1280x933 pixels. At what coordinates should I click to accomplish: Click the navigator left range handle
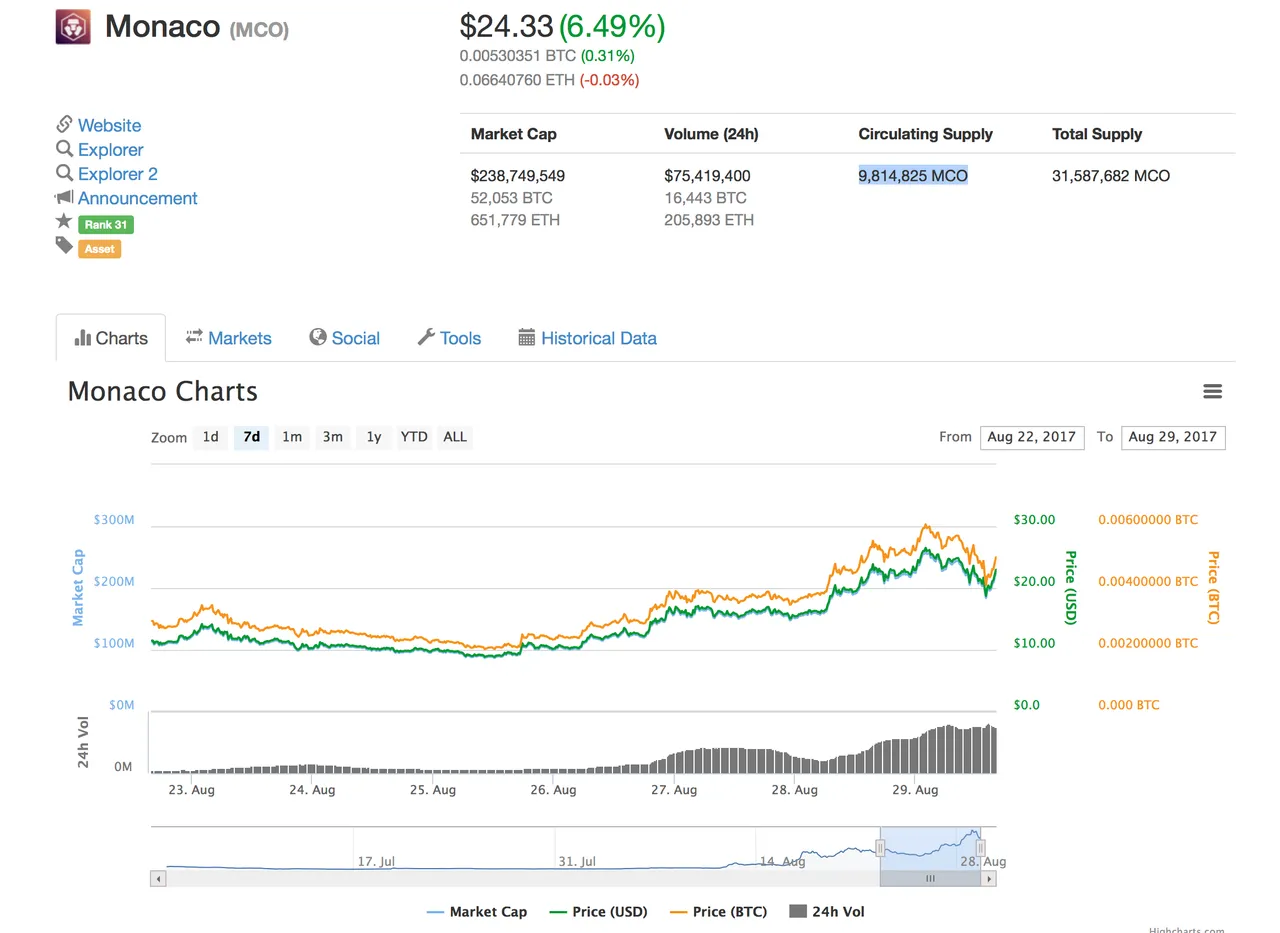[x=880, y=848]
